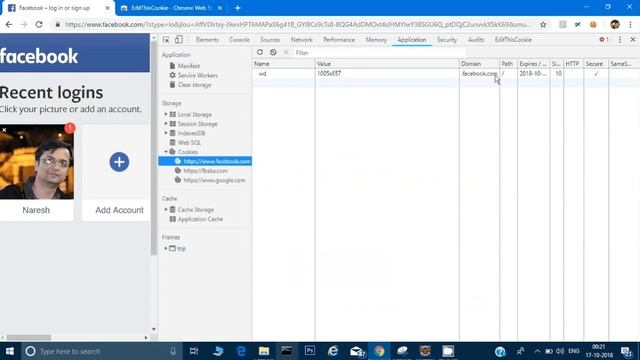
Task: Click the browser address bar URL
Action: click(297, 24)
